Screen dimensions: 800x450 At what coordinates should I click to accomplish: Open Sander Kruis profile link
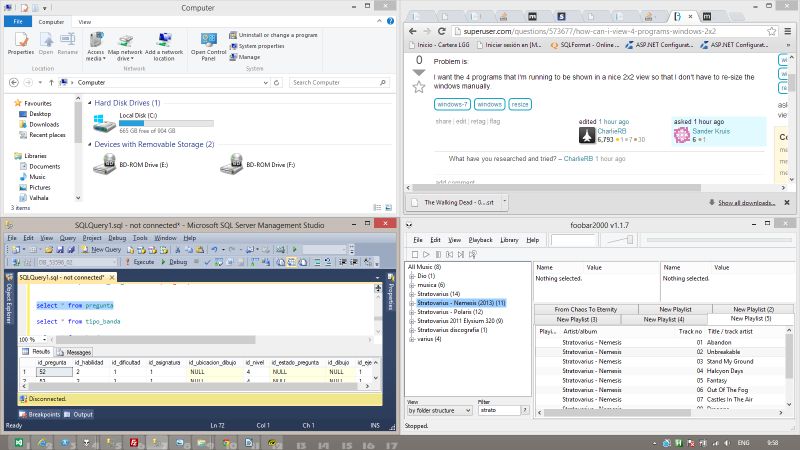pyautogui.click(x=711, y=131)
